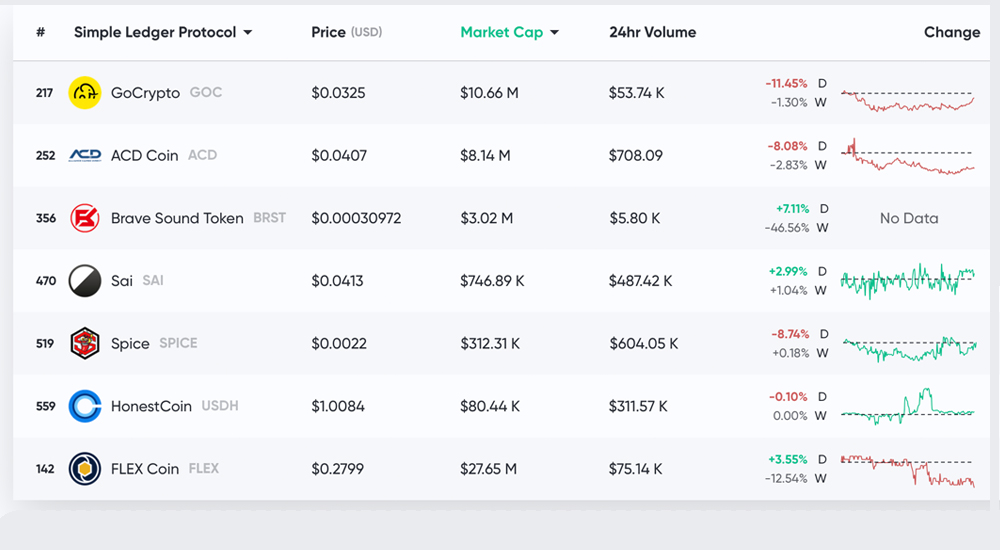Click the GoCrypto price sparkline chart
This screenshot has height=550, width=1000.
[908, 100]
